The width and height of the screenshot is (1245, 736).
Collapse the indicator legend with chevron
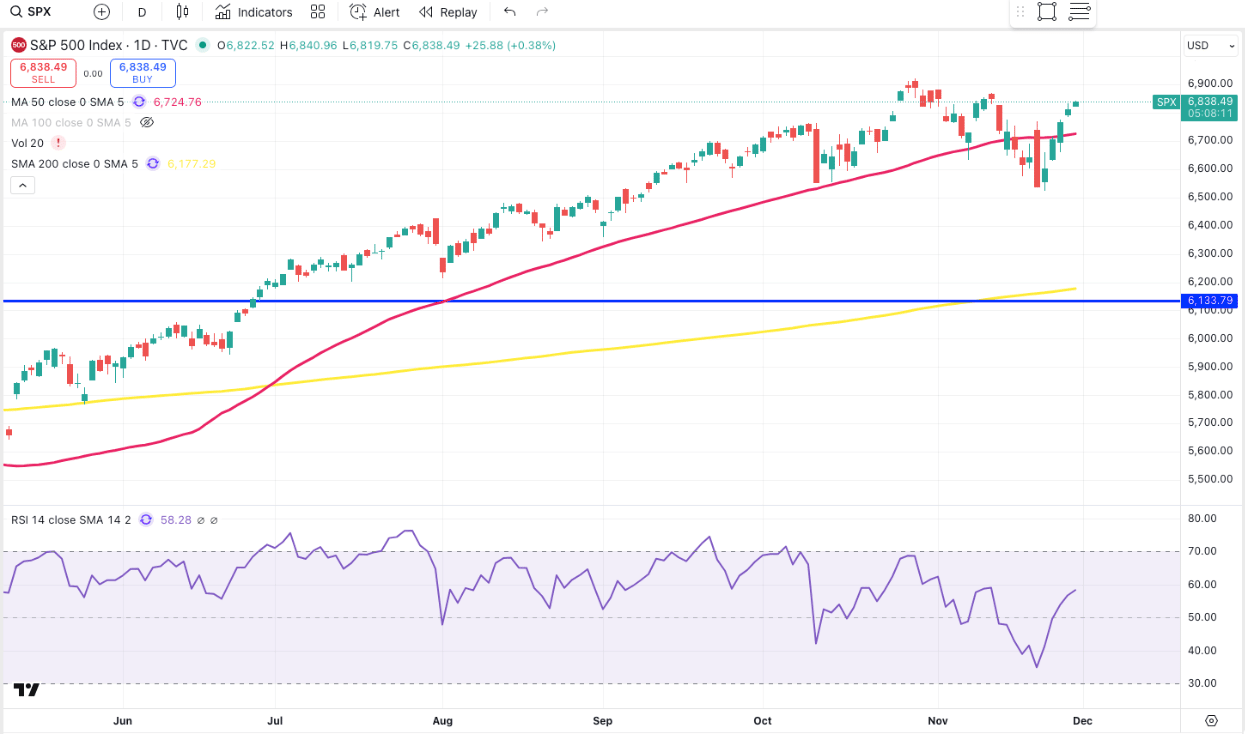point(22,185)
